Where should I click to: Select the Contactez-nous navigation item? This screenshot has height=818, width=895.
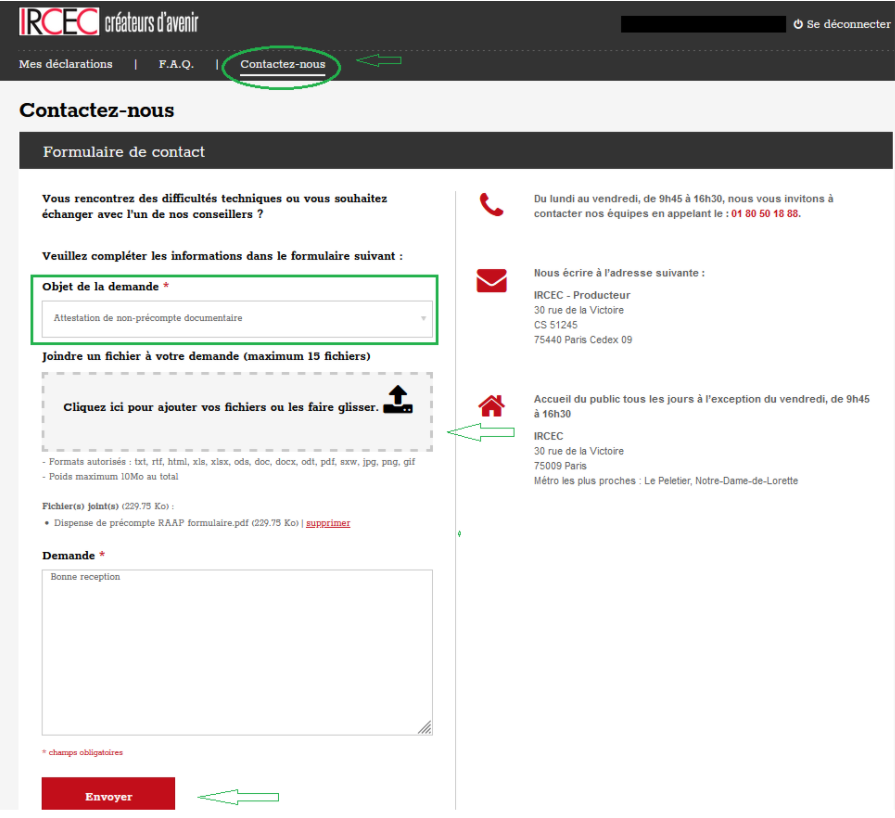click(283, 65)
